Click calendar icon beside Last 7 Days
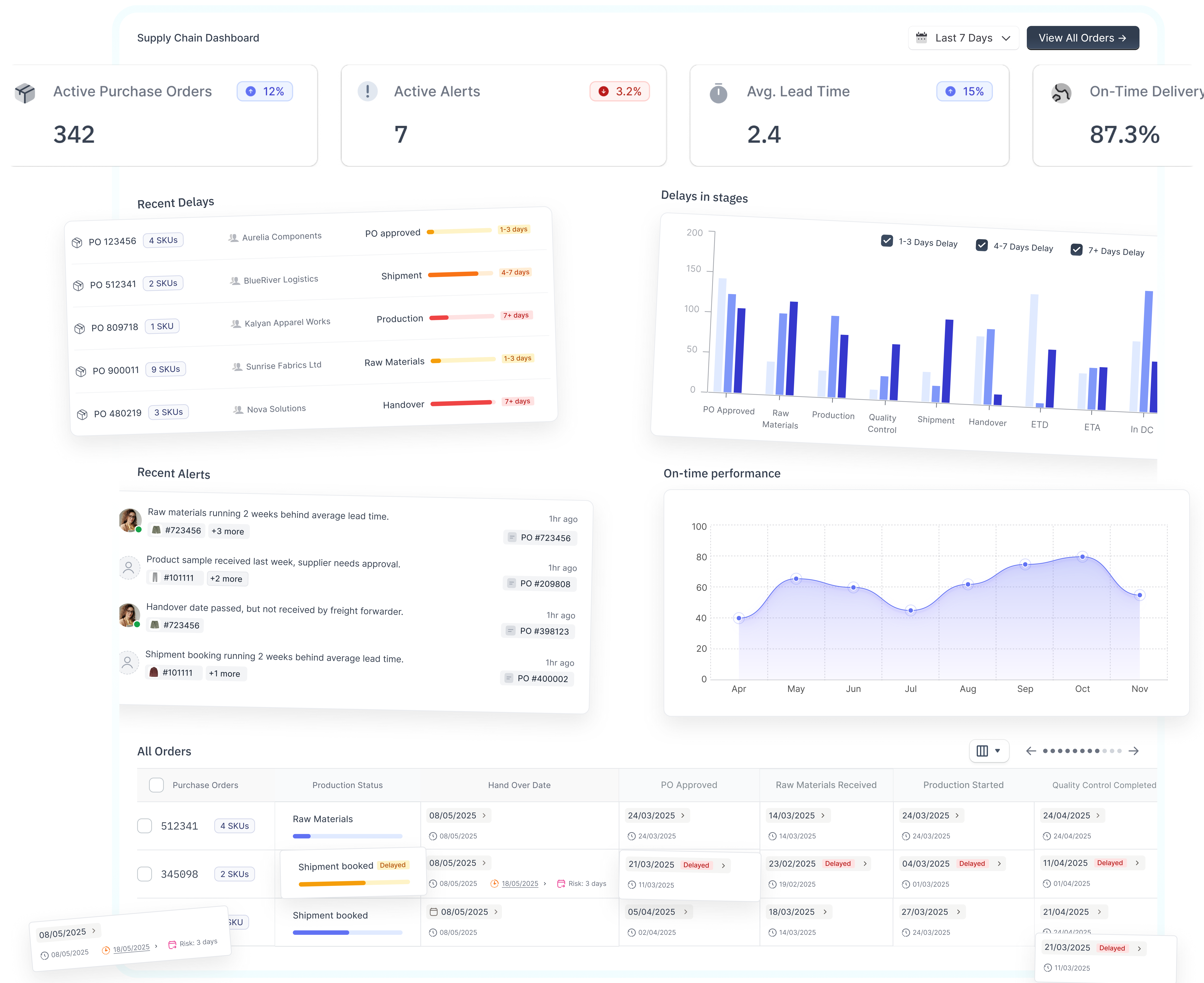1204x983 pixels. (x=921, y=38)
